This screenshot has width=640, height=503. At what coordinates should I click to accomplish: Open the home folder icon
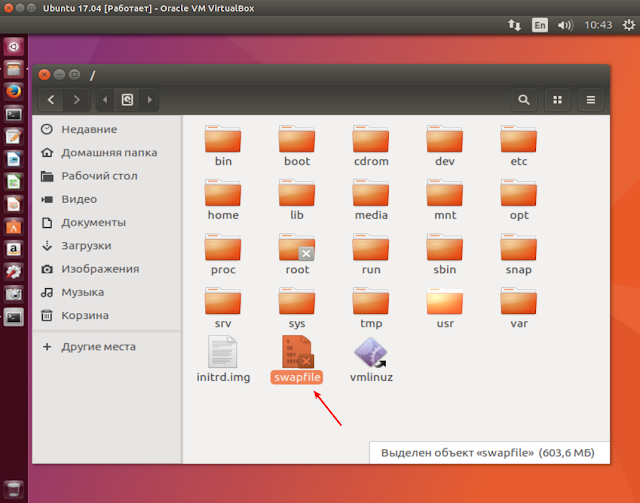point(223,193)
